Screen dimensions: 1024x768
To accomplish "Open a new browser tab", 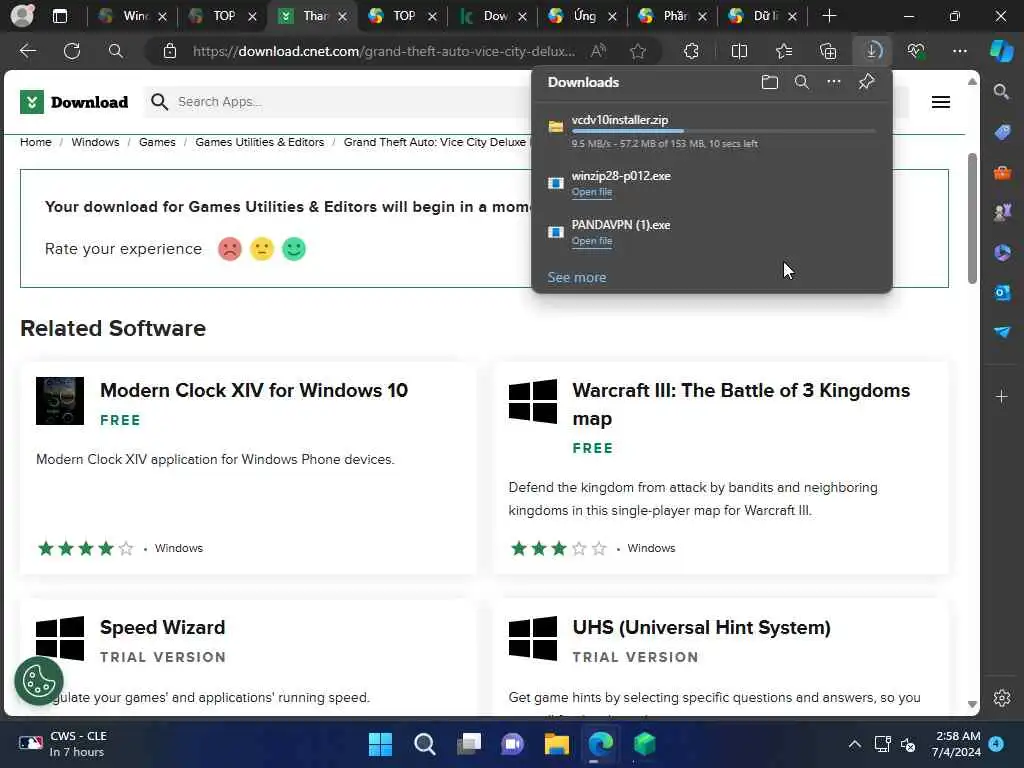I will [x=829, y=16].
